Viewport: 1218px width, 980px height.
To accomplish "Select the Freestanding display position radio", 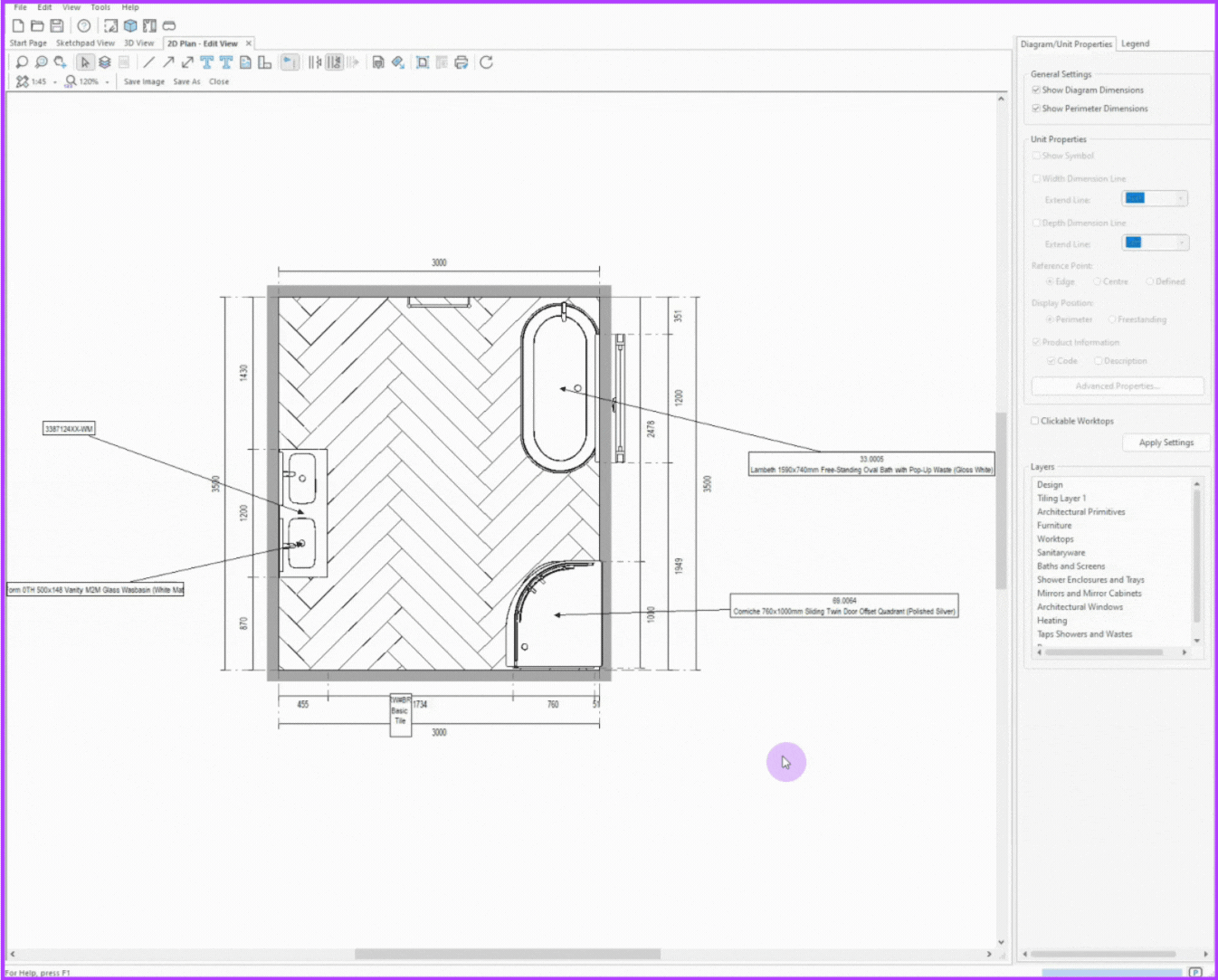I will point(1112,319).
